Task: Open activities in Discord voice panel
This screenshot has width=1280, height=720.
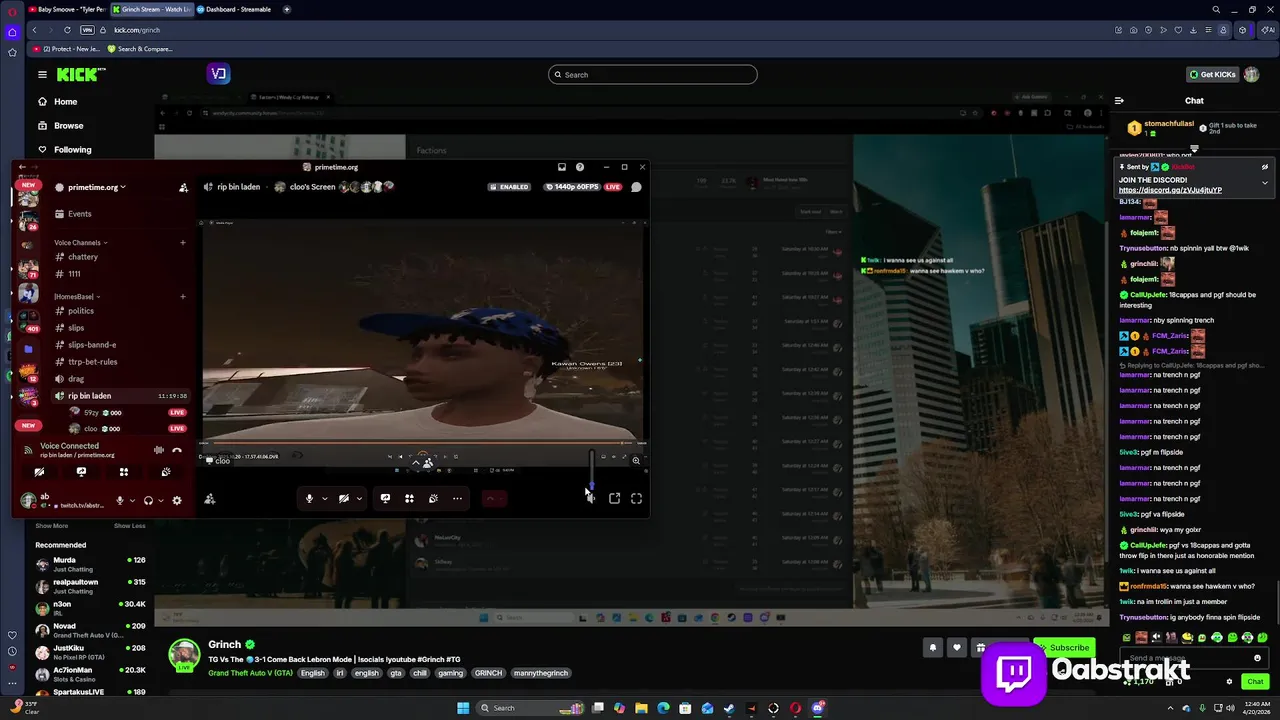Action: click(124, 472)
